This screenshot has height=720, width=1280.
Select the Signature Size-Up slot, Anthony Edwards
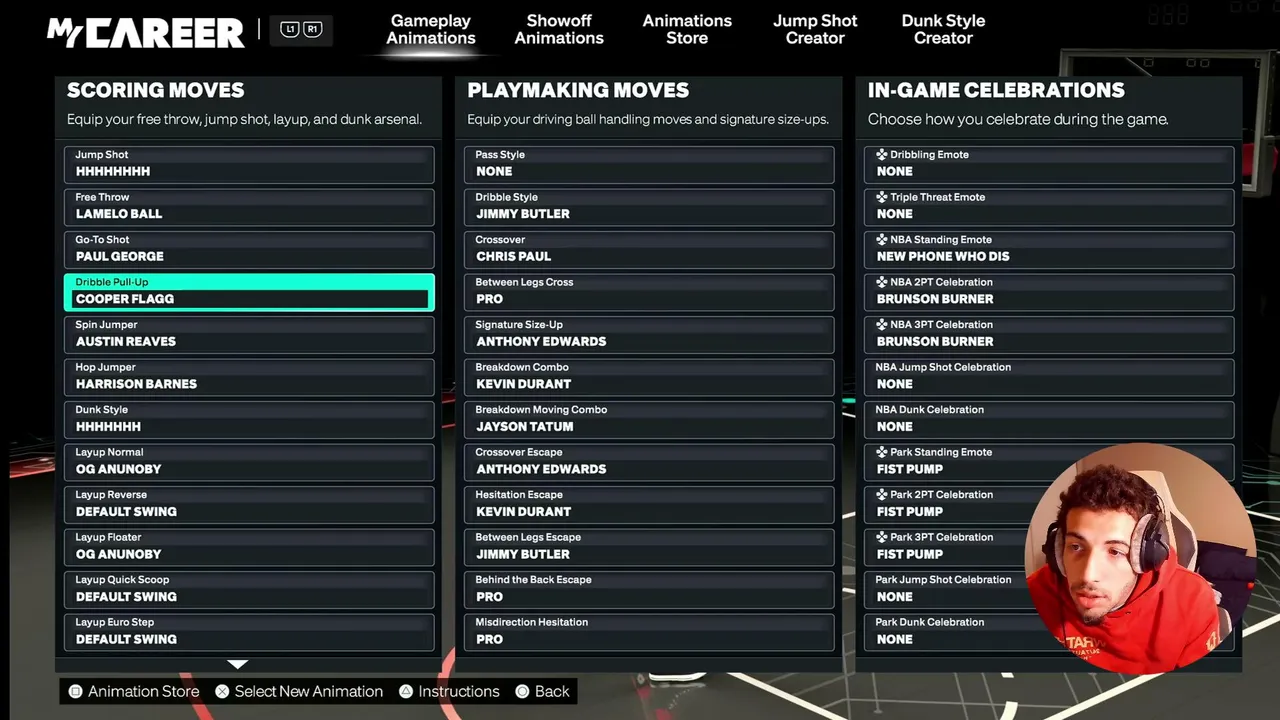coord(649,335)
